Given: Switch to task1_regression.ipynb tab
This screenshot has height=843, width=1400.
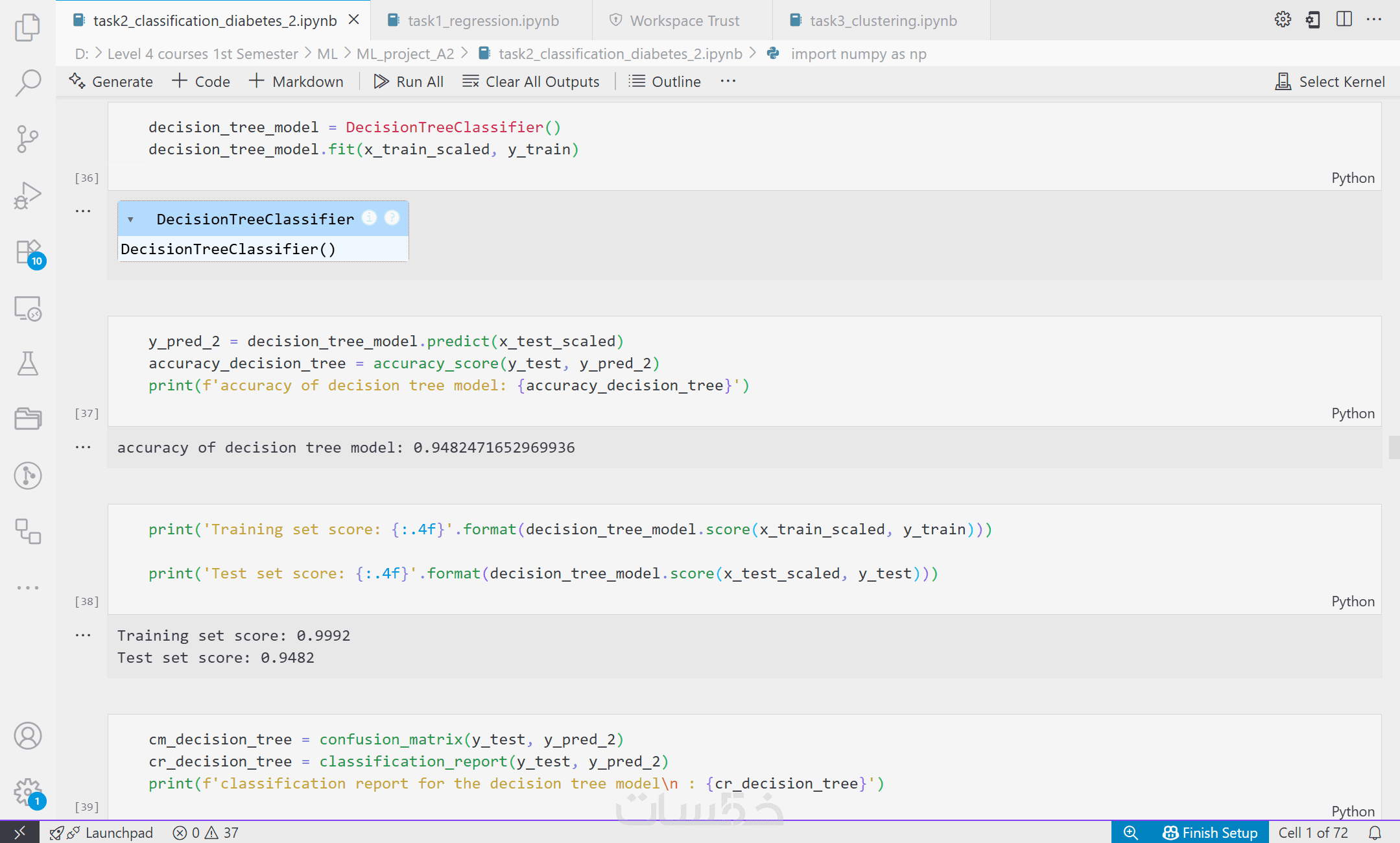Looking at the screenshot, I should (x=483, y=21).
